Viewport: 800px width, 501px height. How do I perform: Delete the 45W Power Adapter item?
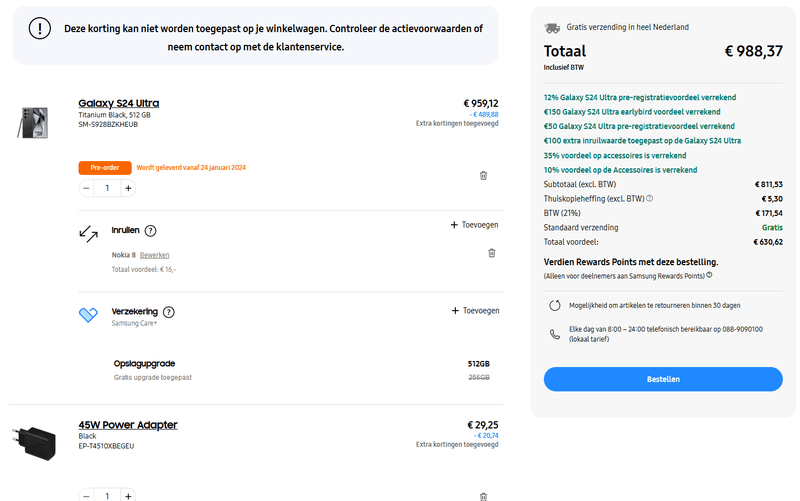tap(483, 496)
